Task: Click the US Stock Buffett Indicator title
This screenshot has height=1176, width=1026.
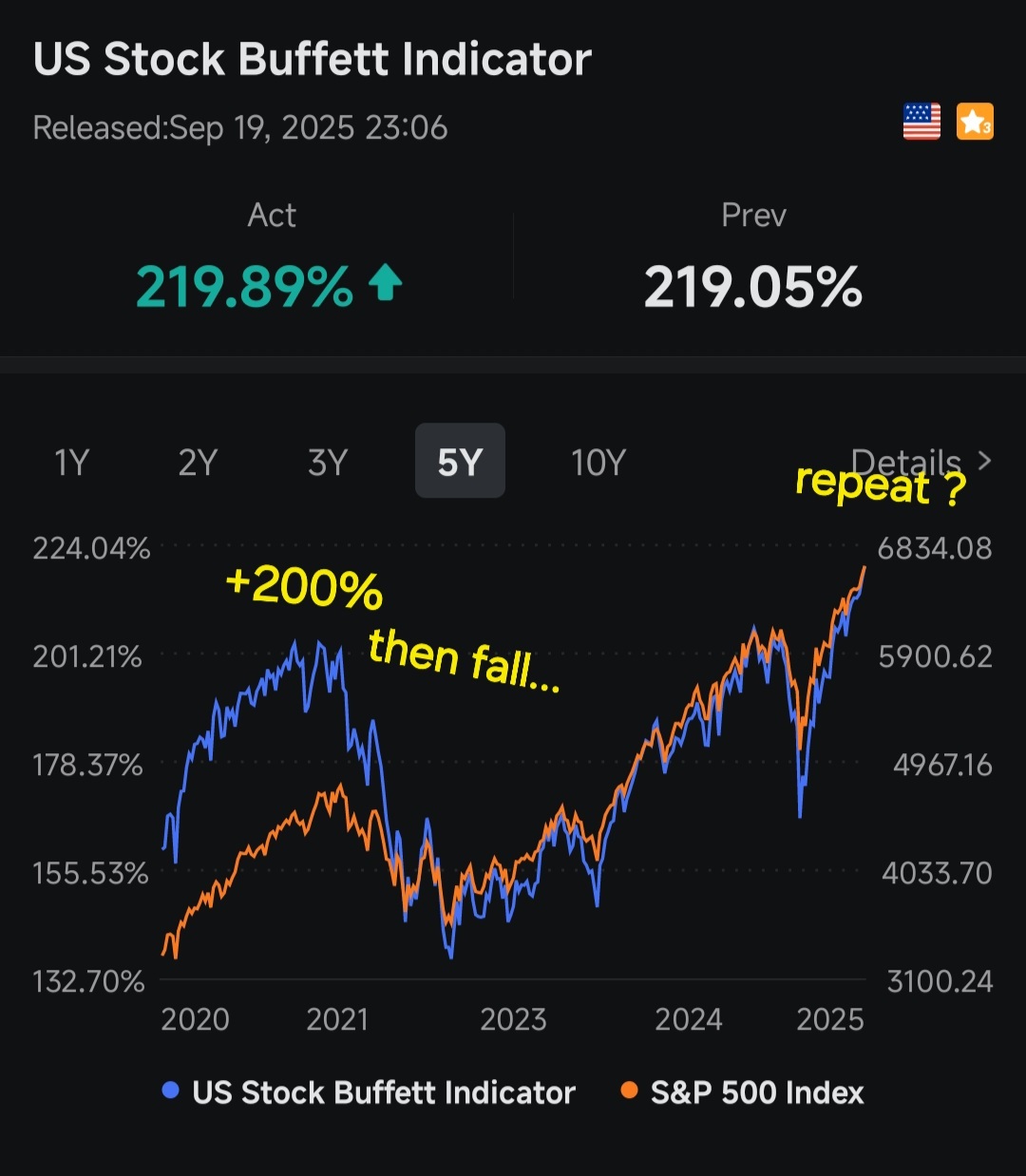Action: pyautogui.click(x=313, y=60)
